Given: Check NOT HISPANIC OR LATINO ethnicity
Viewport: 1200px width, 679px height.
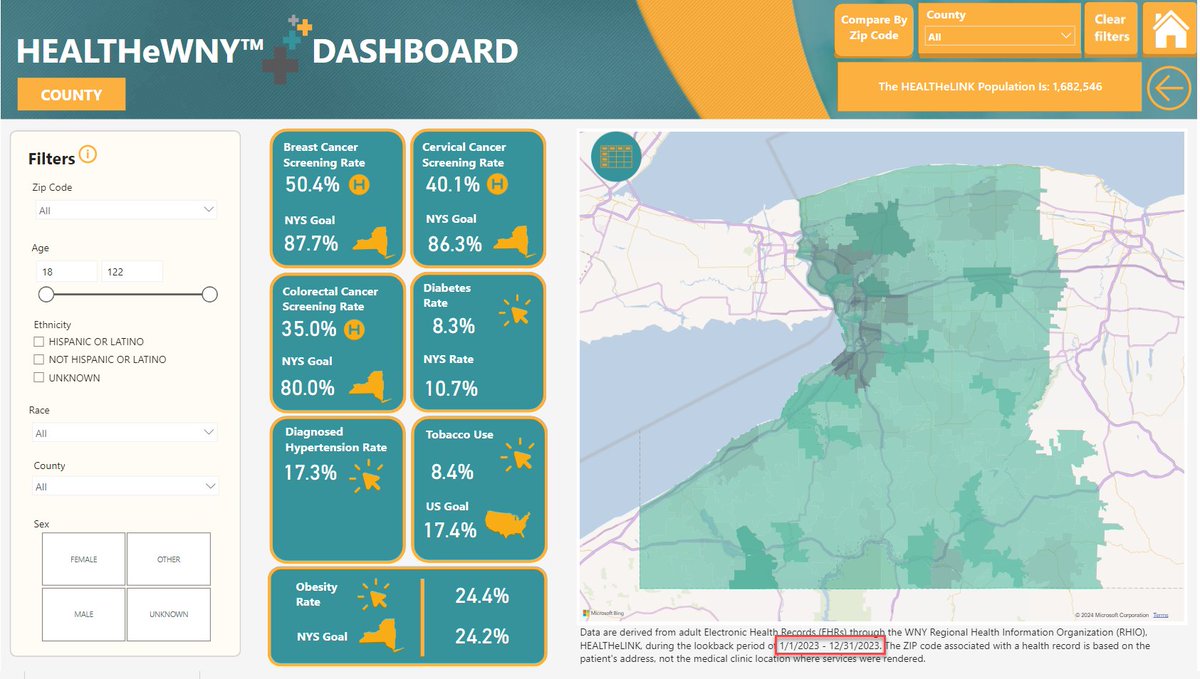Looking at the screenshot, I should (x=39, y=359).
